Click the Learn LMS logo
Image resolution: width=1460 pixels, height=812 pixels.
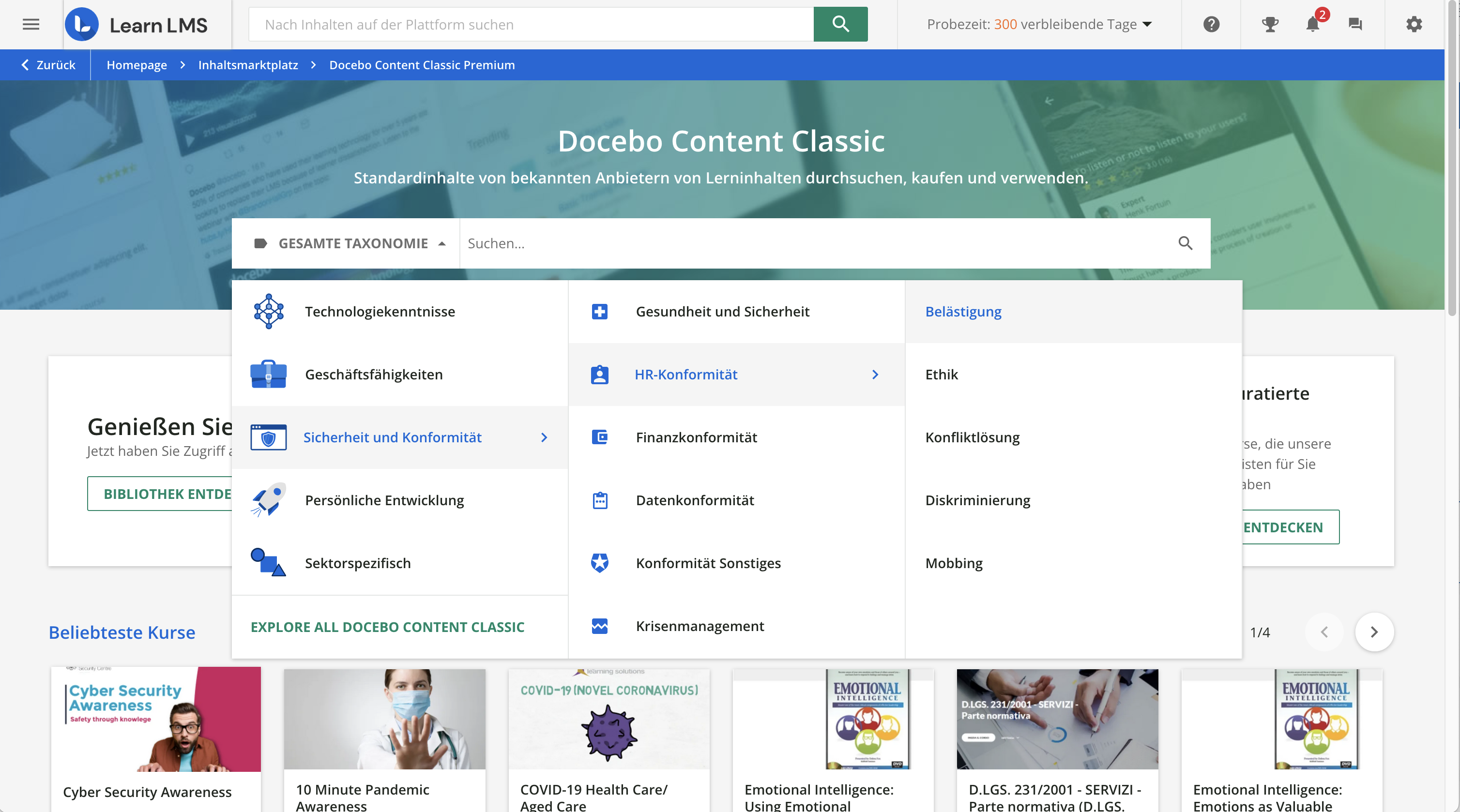pyautogui.click(x=136, y=24)
